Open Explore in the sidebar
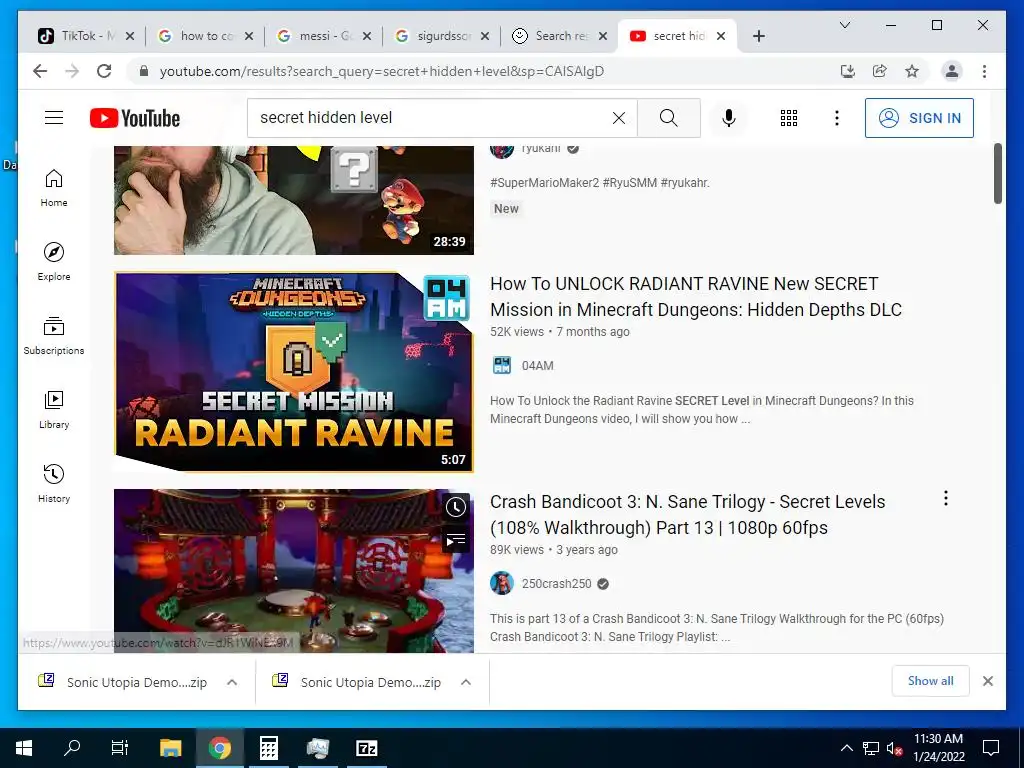Screen dimensions: 1024x768 [54, 261]
